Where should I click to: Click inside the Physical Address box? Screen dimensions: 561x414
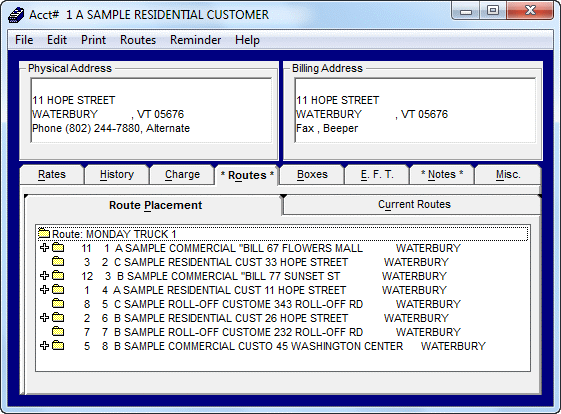(151, 110)
